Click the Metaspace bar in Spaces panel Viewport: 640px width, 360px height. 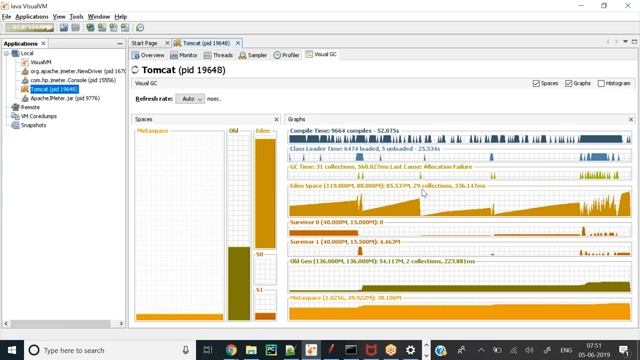pos(180,317)
